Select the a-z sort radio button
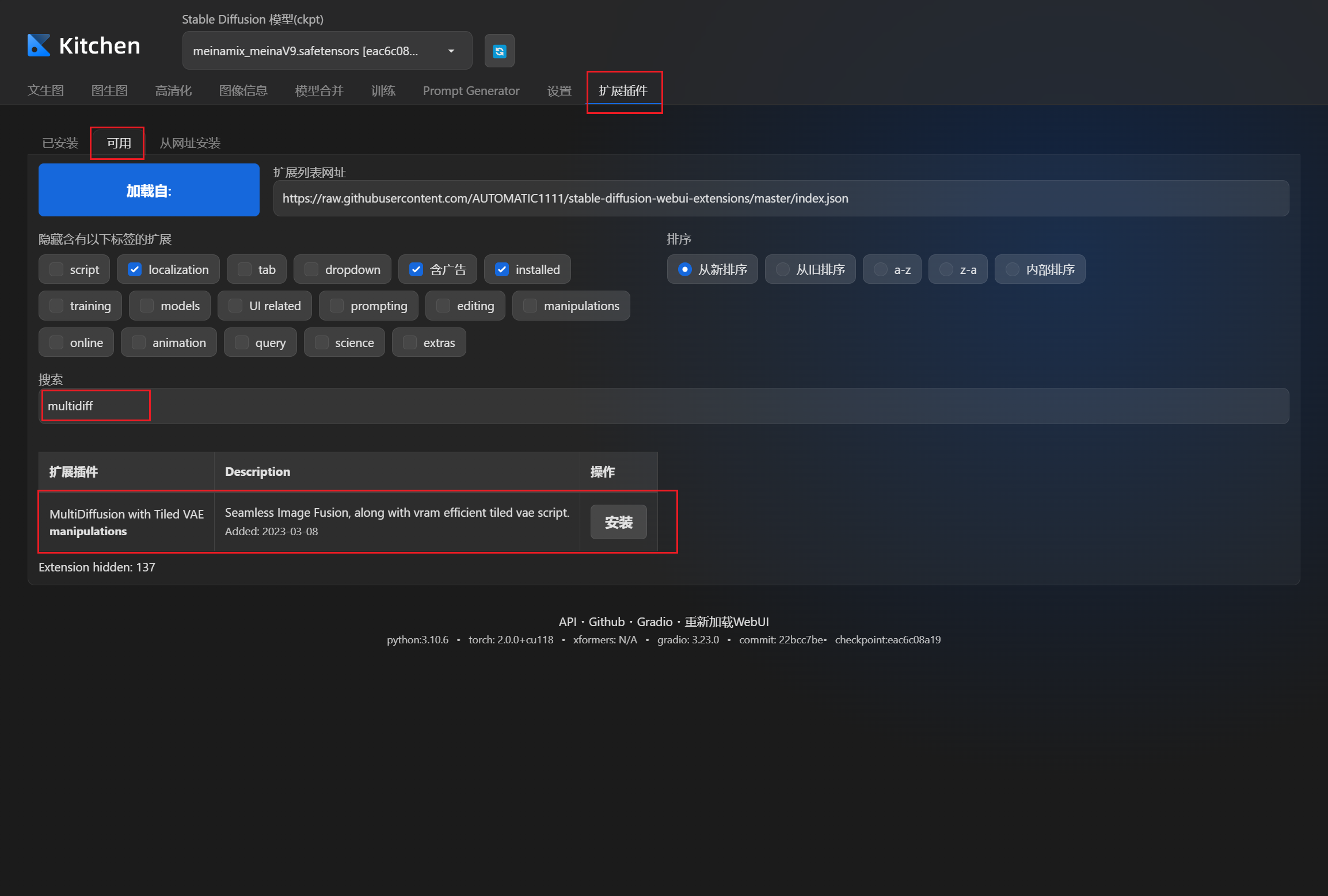Image resolution: width=1328 pixels, height=896 pixels. coord(881,269)
